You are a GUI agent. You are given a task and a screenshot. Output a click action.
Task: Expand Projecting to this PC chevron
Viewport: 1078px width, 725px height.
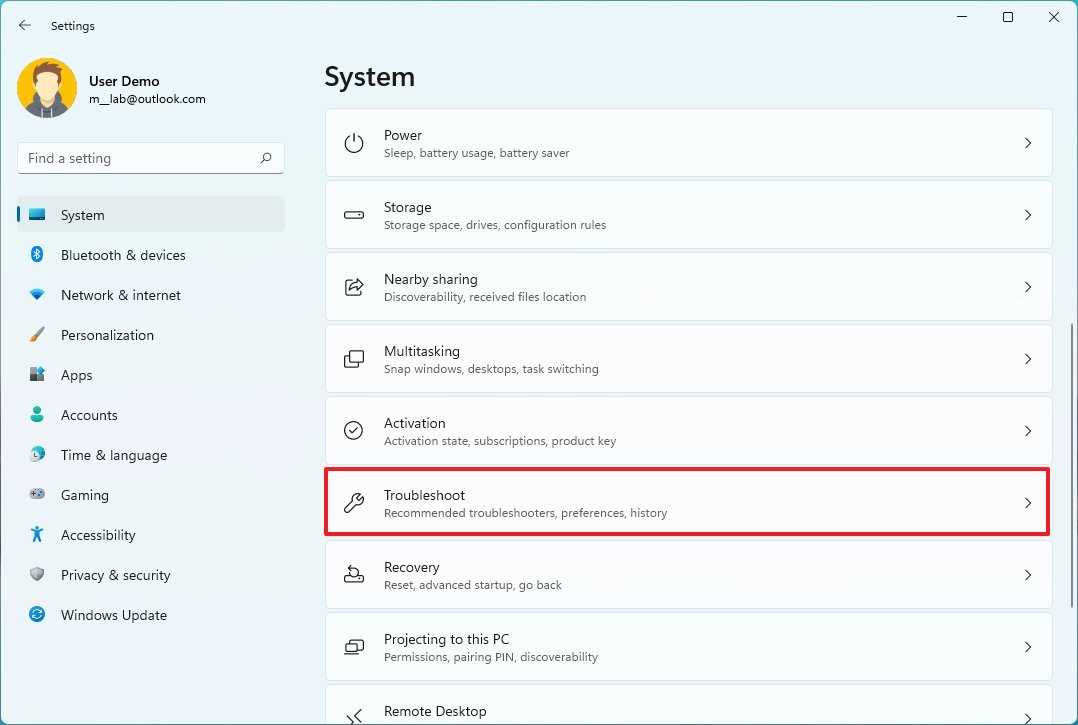(x=1027, y=647)
